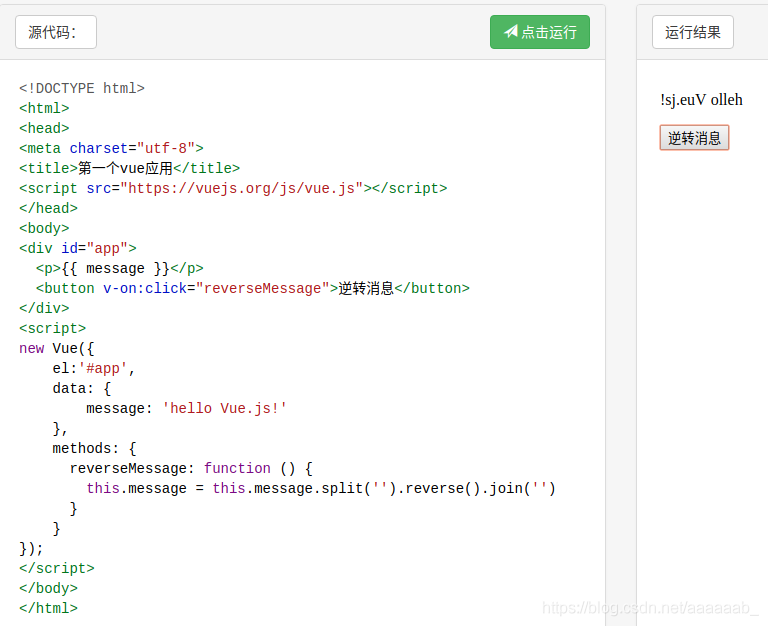This screenshot has width=768, height=626.
Task: Open the blog.csdn.net watermark link
Action: click(649, 607)
